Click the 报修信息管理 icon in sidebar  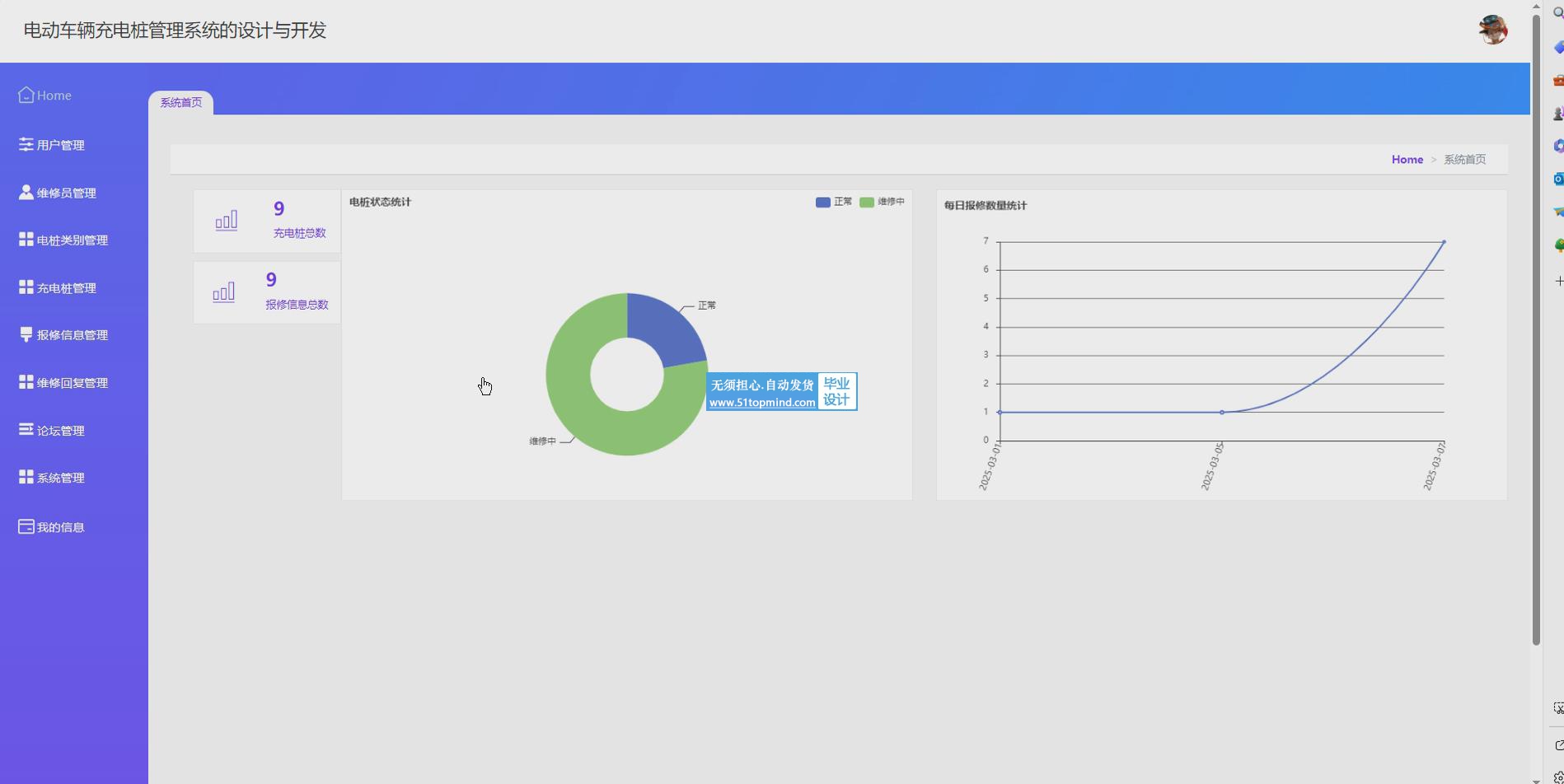click(x=26, y=334)
